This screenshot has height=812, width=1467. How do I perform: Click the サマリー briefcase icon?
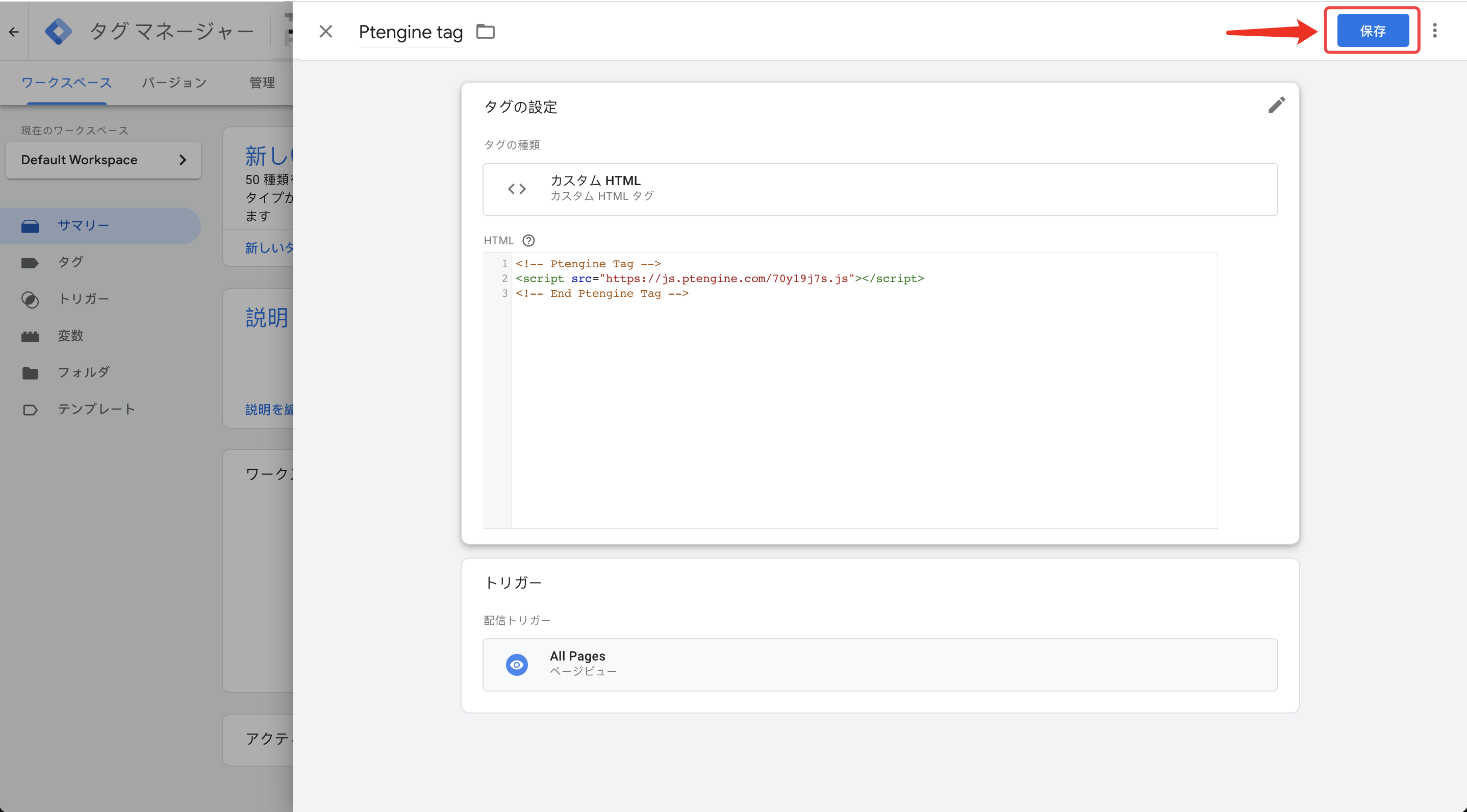click(30, 226)
